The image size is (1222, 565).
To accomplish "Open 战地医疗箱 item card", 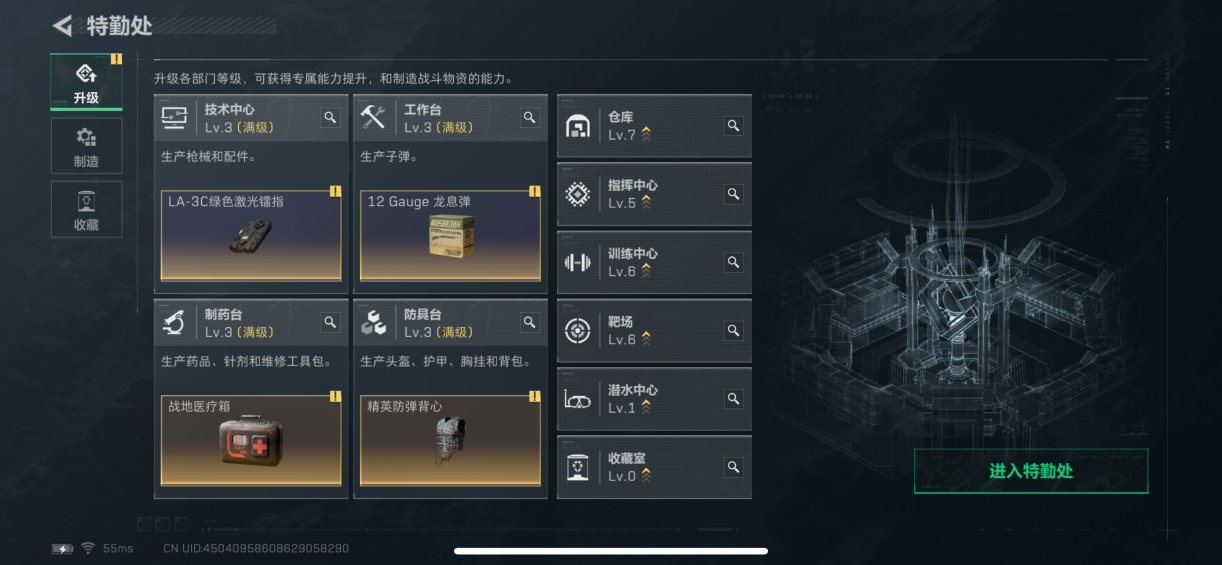I will point(251,440).
